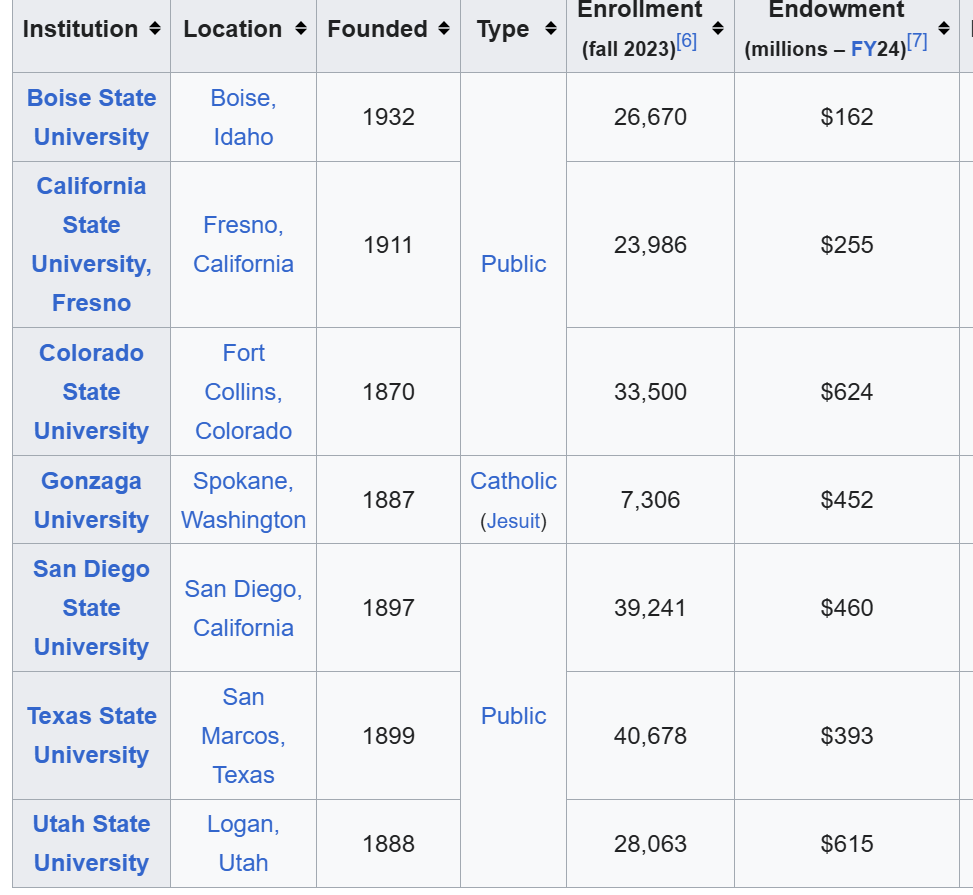Open footnote 7 reference in Endowment header
Viewport: 973px width, 895px height.
tap(917, 42)
